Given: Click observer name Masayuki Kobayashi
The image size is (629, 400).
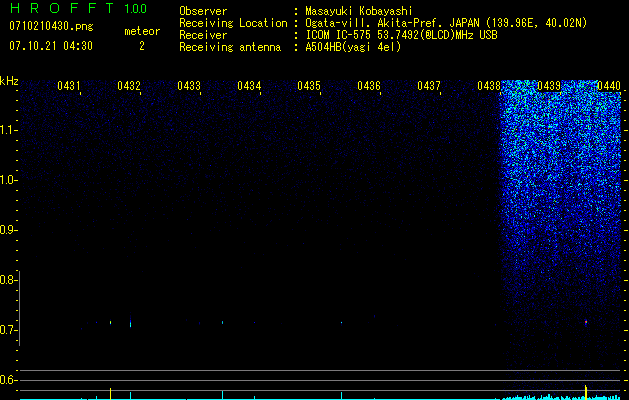Looking at the screenshot, I should point(359,11).
